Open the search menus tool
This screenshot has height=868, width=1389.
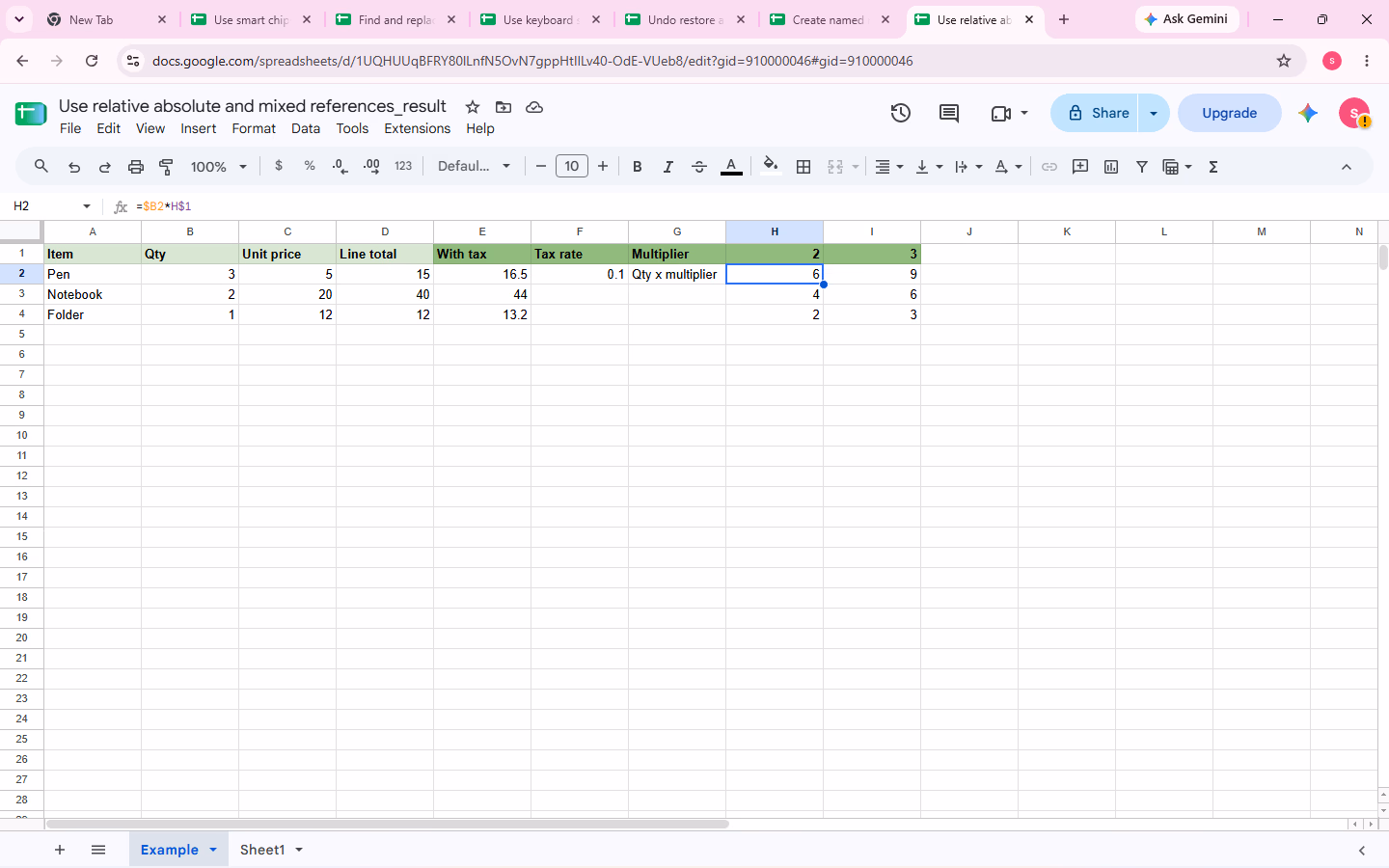41,167
